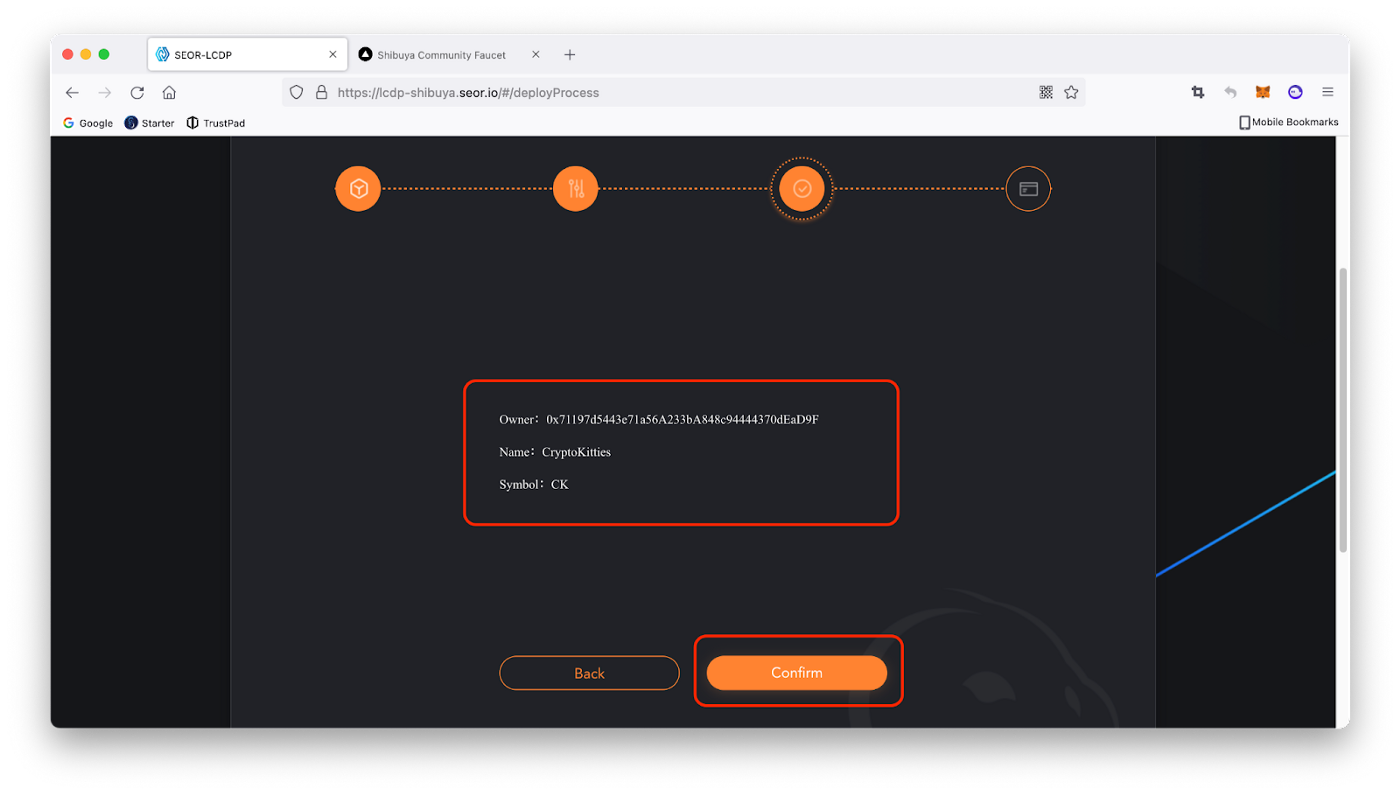Open the hamburger application menu
This screenshot has height=795, width=1400.
[x=1328, y=92]
